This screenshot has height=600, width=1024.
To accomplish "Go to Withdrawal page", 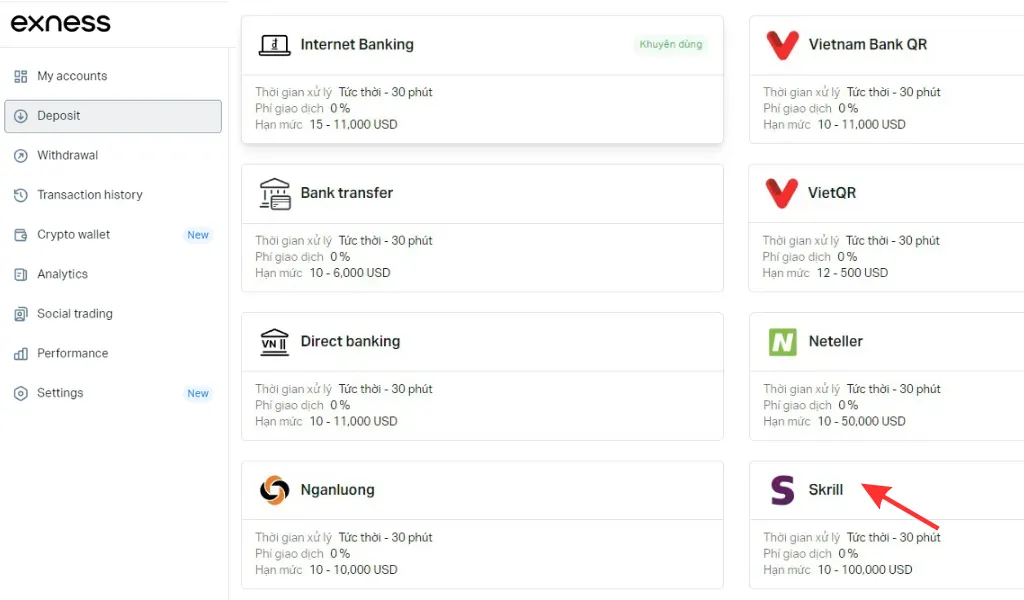I will pos(67,155).
